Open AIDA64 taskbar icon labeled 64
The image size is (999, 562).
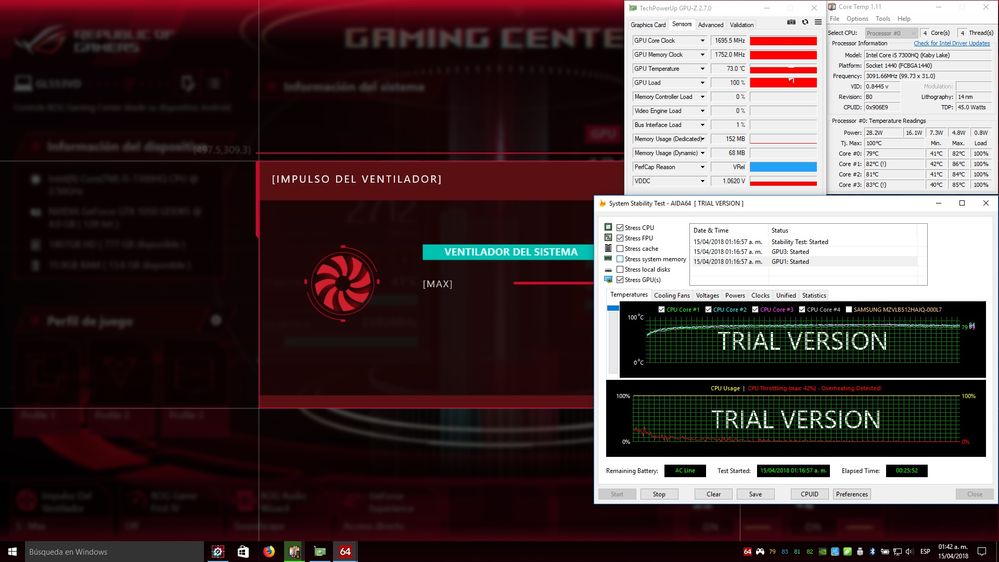345,552
